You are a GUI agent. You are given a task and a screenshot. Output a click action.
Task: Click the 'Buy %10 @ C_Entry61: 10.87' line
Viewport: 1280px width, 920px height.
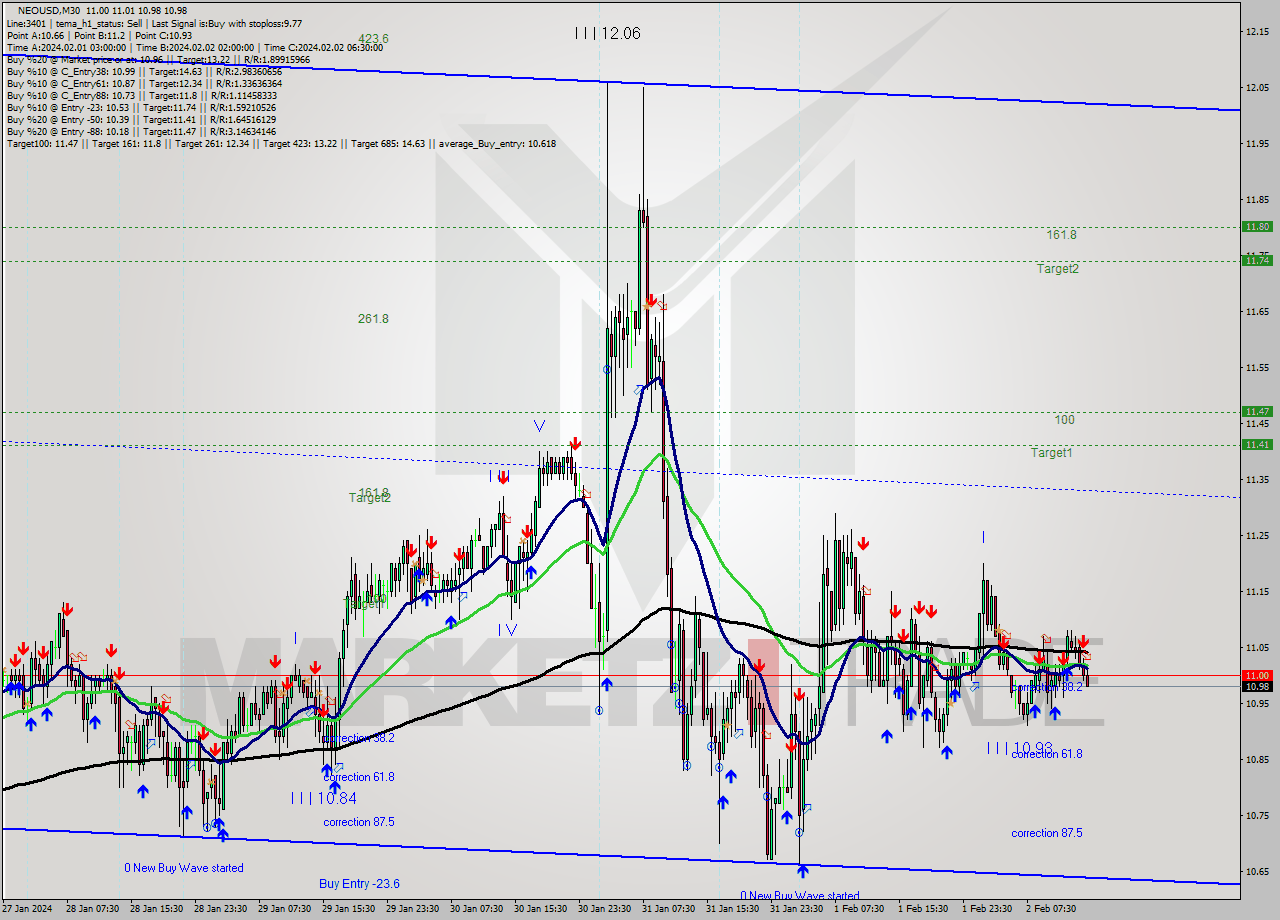tap(144, 83)
